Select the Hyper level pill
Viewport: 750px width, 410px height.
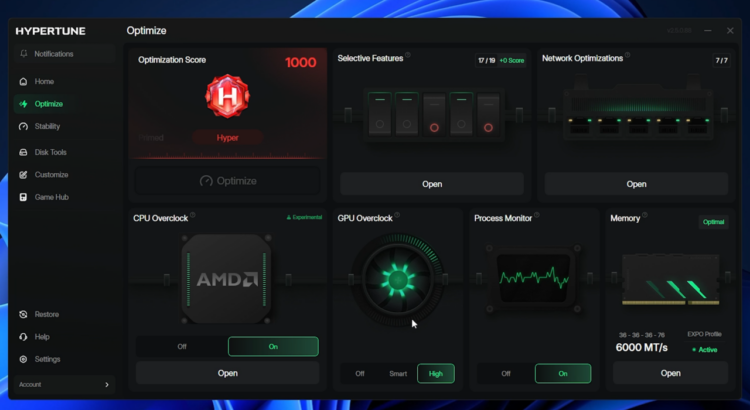click(x=228, y=138)
